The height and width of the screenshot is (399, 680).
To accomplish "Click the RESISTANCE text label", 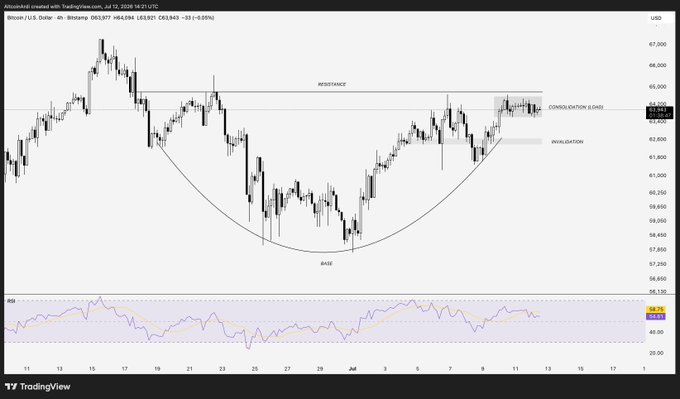I will (332, 84).
